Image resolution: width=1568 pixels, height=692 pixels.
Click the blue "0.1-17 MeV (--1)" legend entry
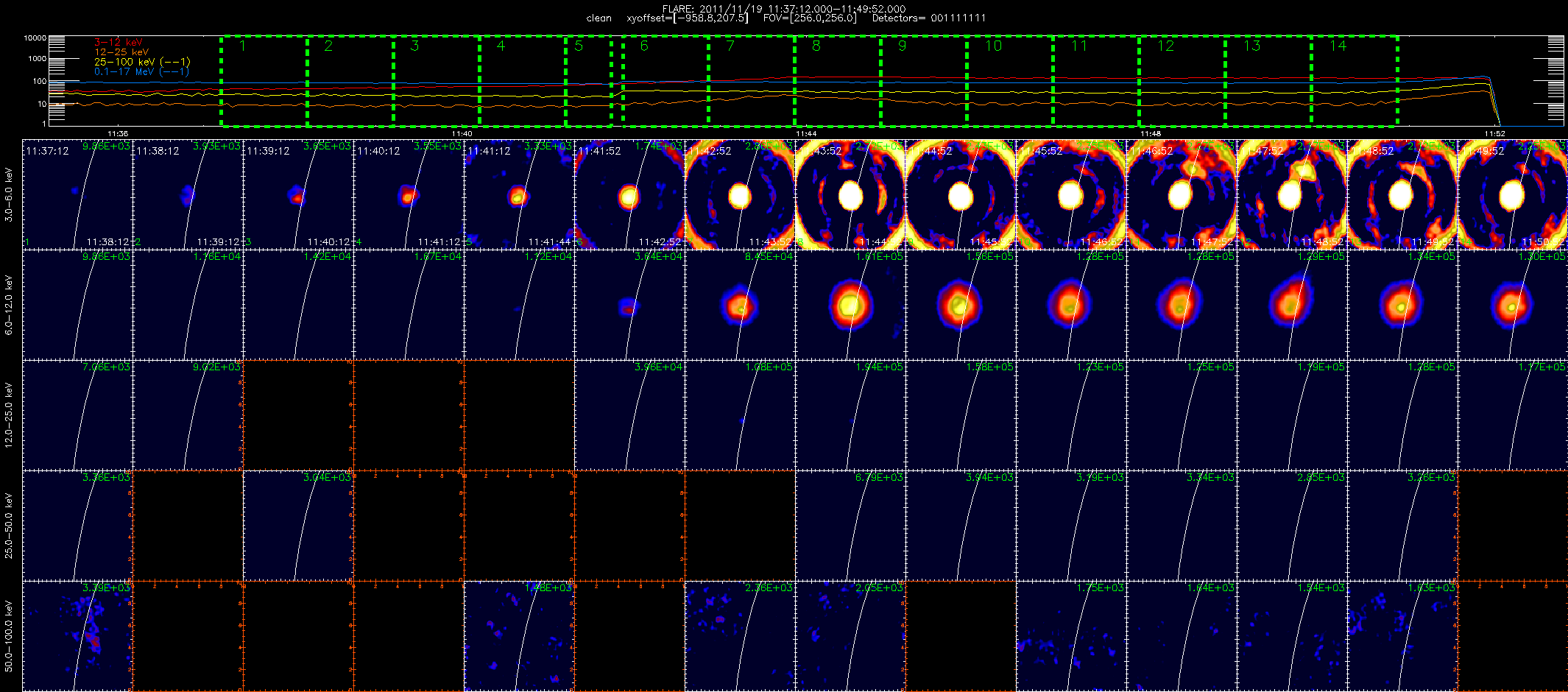pyautogui.click(x=141, y=71)
